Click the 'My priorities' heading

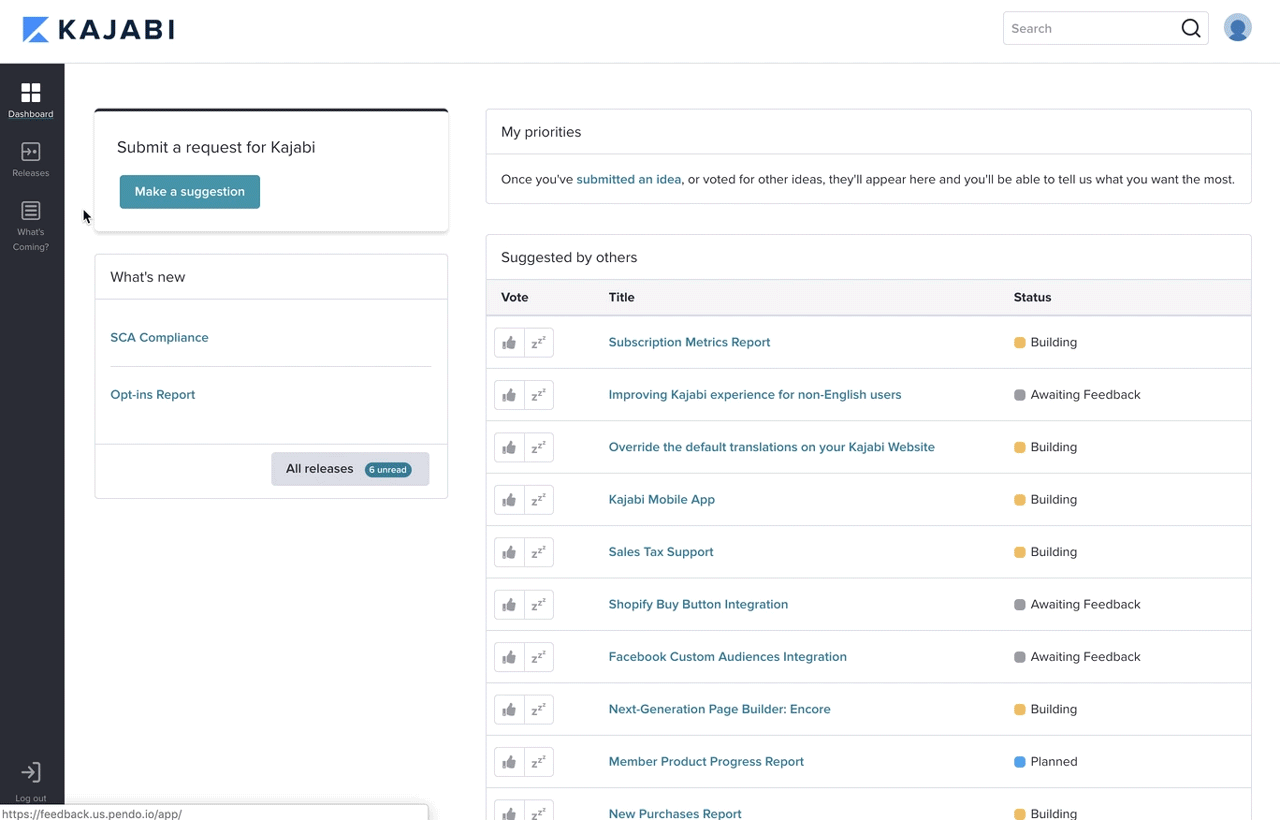(x=541, y=132)
